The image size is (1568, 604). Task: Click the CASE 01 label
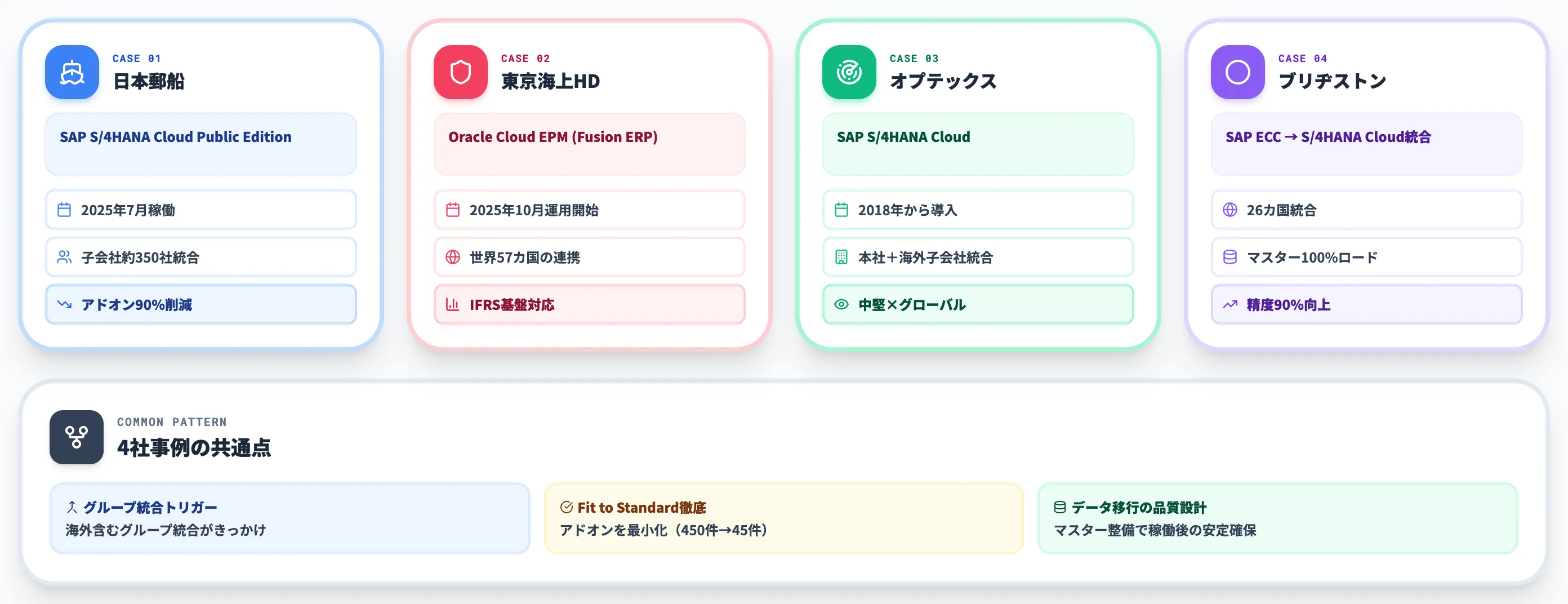click(x=136, y=59)
